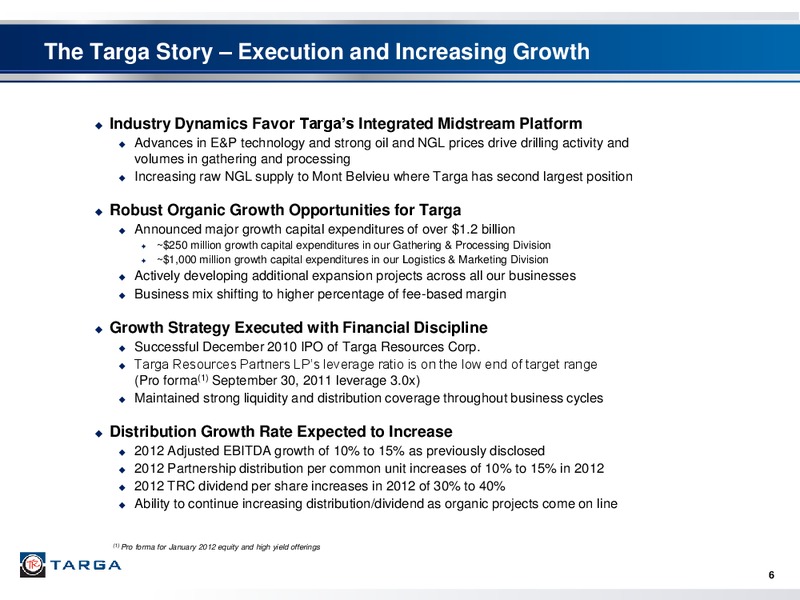
Task: Click heading 'Growth Strategy Executed with Financial Discipline'
Action: (x=298, y=327)
